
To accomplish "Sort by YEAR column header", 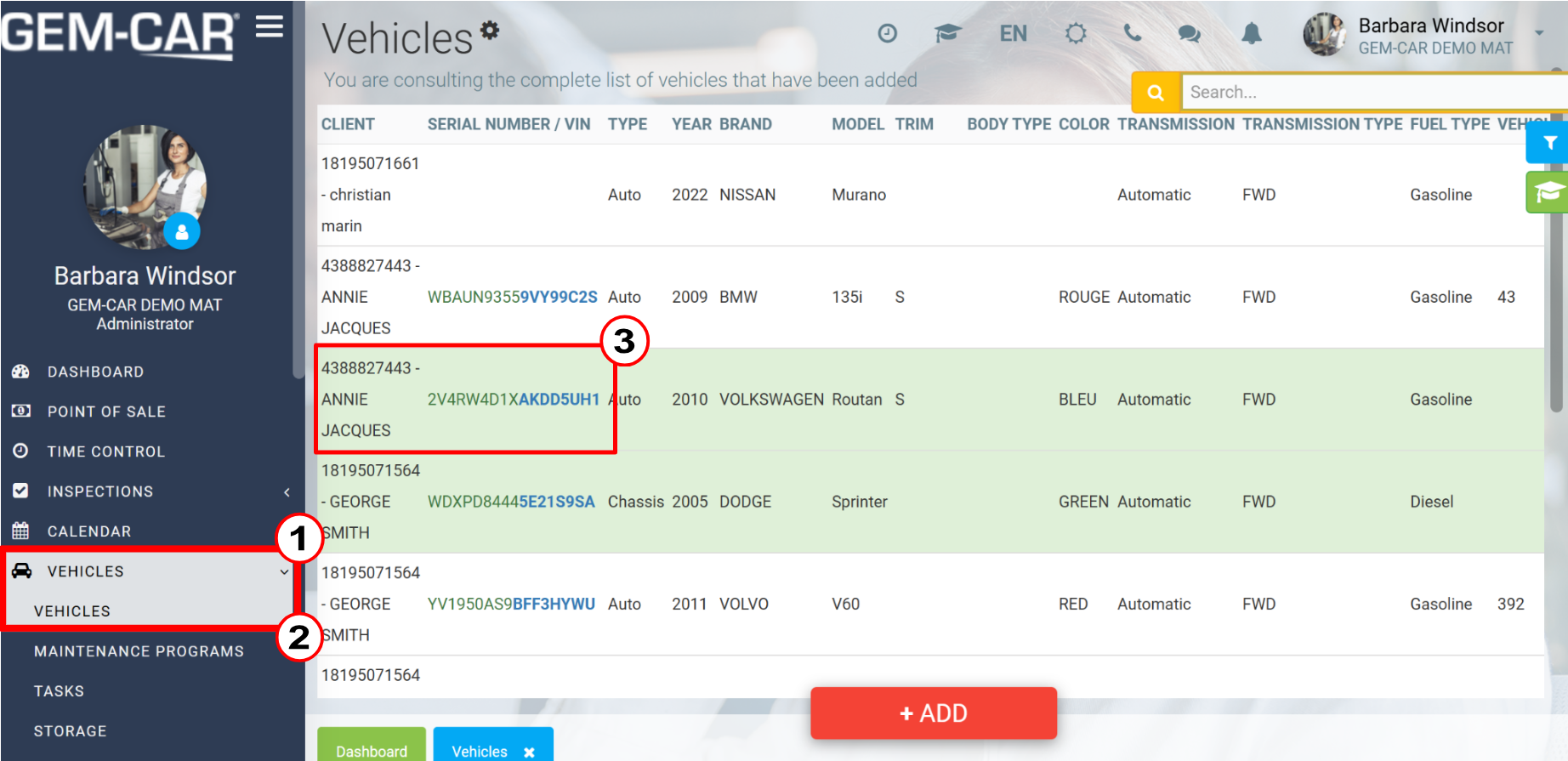I will 692,124.
